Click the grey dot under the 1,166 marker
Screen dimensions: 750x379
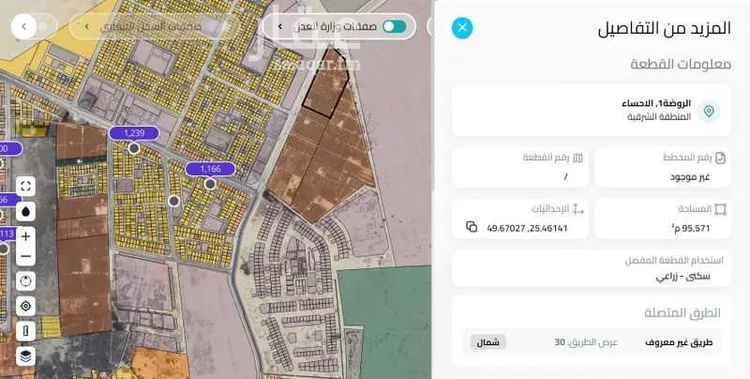pyautogui.click(x=210, y=184)
